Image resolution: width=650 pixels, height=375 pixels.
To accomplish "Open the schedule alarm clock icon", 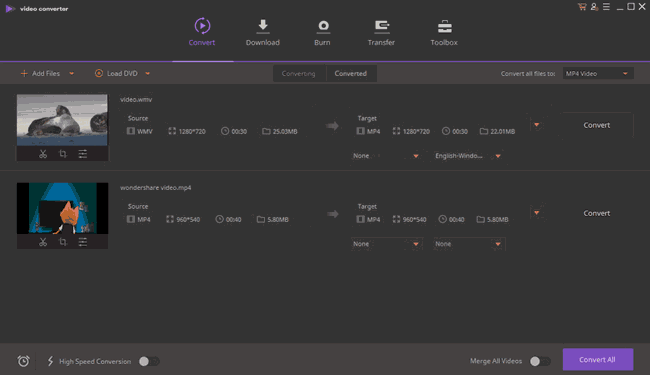I will tap(24, 361).
